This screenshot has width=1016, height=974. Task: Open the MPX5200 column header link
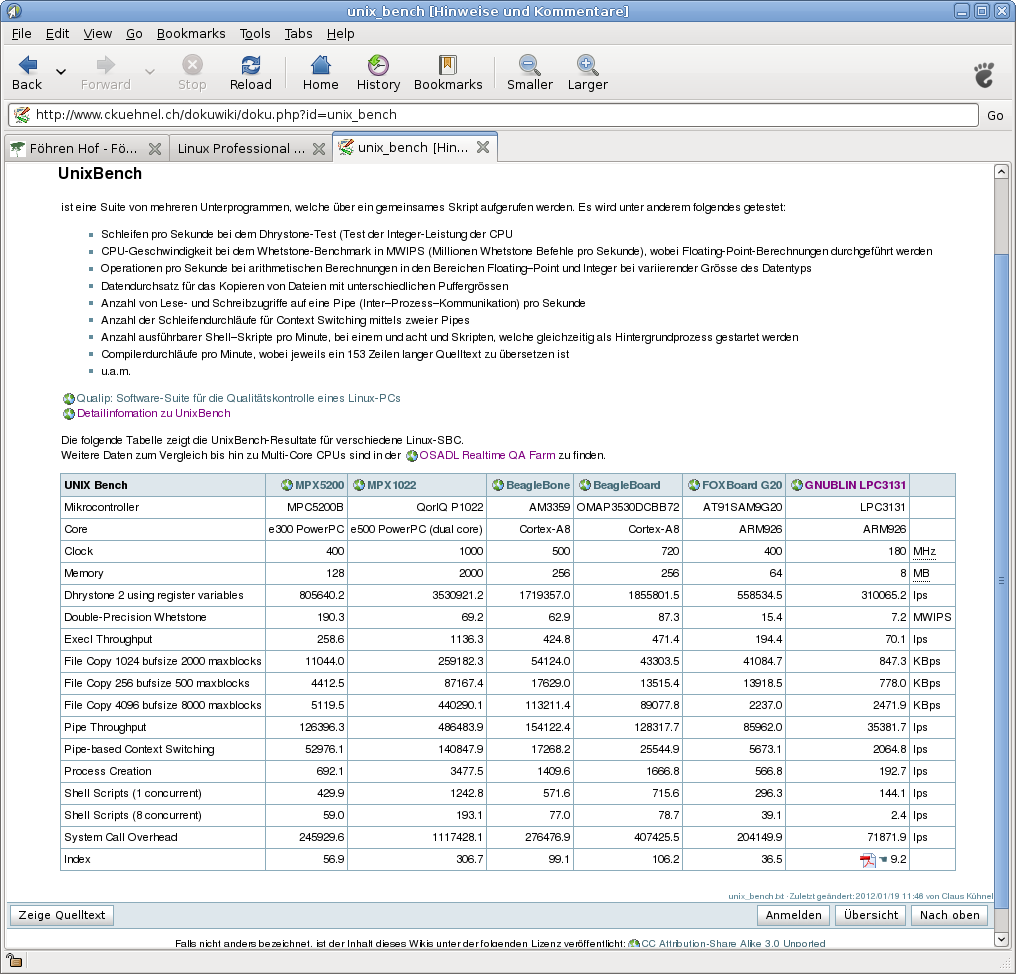point(319,485)
